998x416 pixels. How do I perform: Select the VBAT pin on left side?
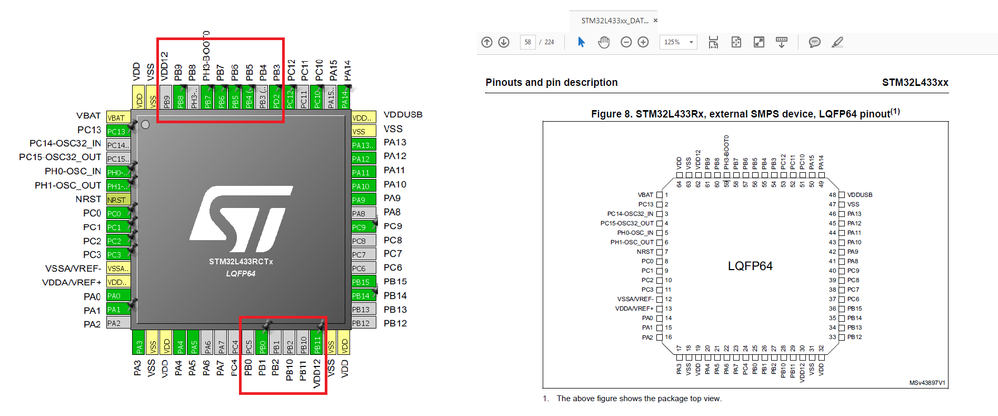118,117
